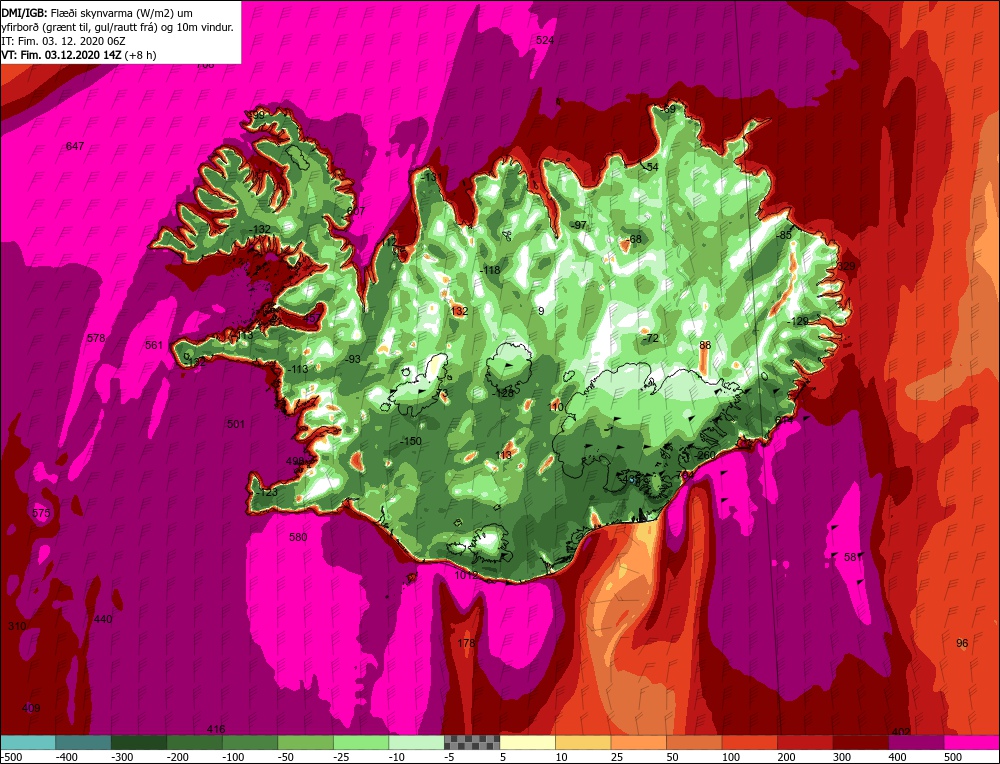
Task: Click the map value '440'
Action: point(103,619)
